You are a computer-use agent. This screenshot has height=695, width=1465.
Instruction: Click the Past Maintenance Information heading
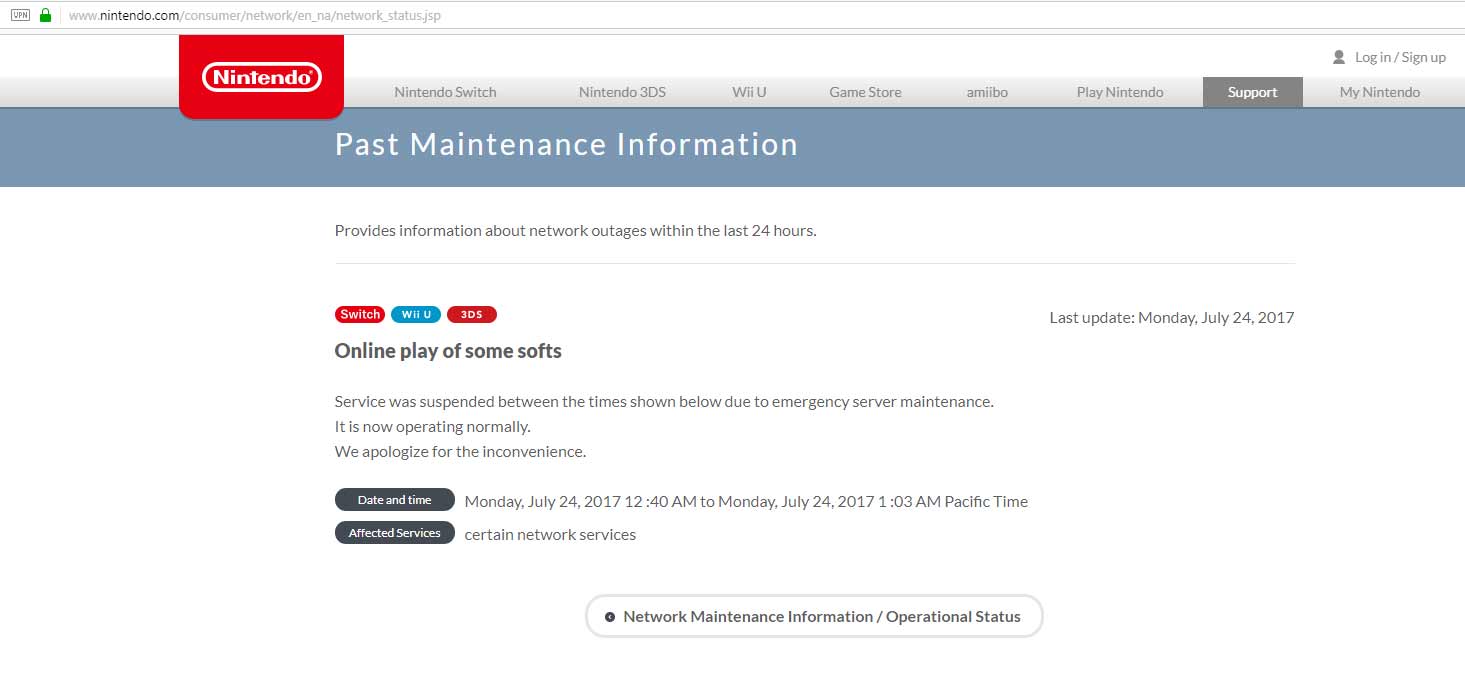pyautogui.click(x=566, y=144)
